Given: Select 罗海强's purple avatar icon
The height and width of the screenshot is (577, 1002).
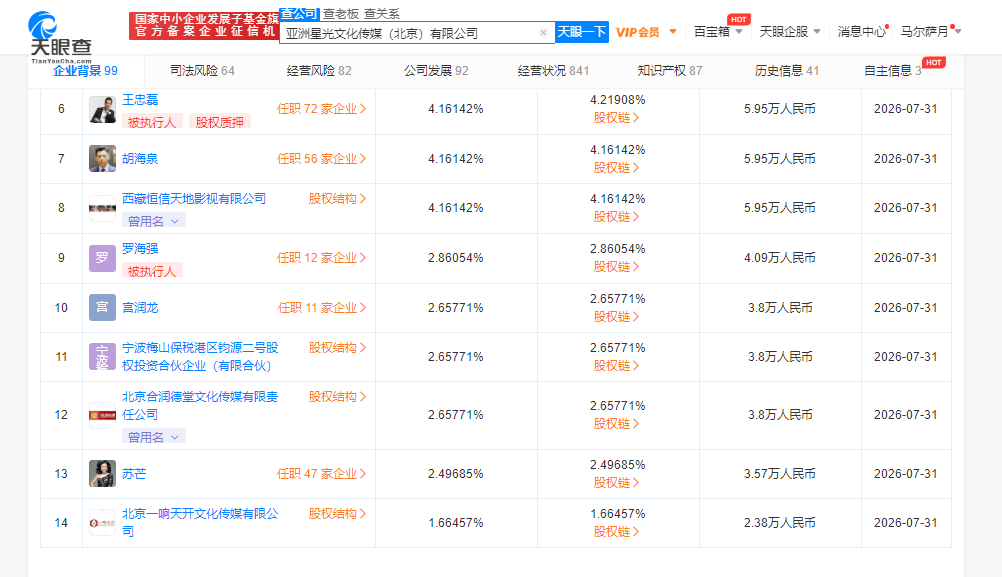Looking at the screenshot, I should (x=102, y=258).
